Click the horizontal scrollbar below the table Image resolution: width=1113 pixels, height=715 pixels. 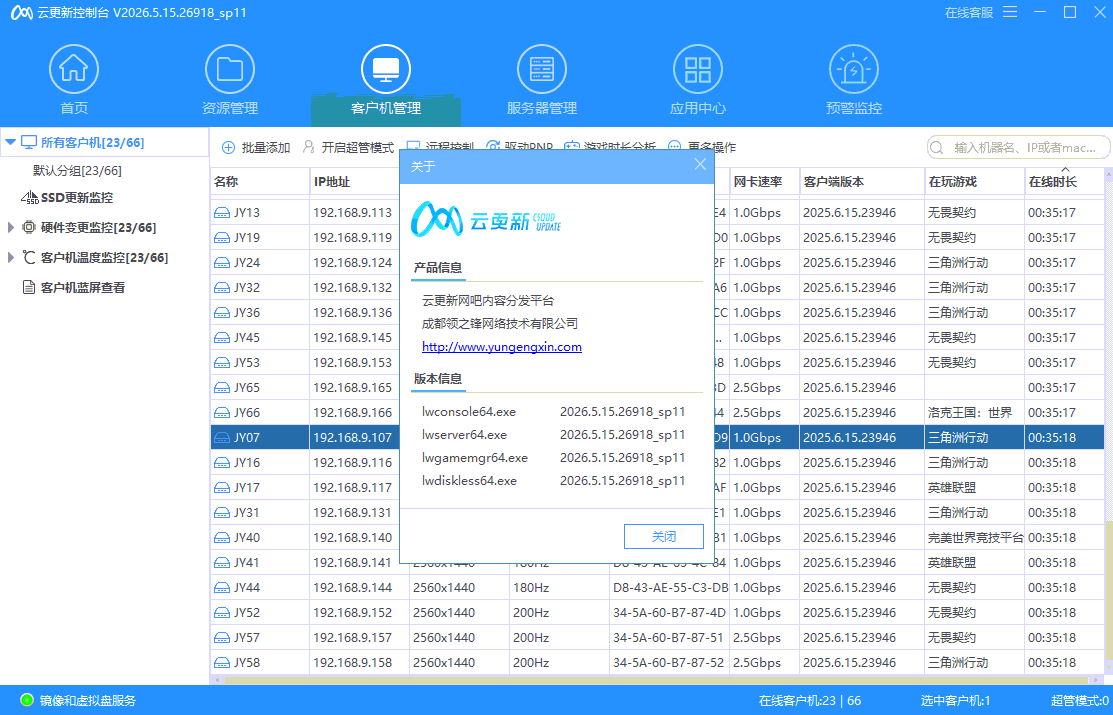coord(657,680)
